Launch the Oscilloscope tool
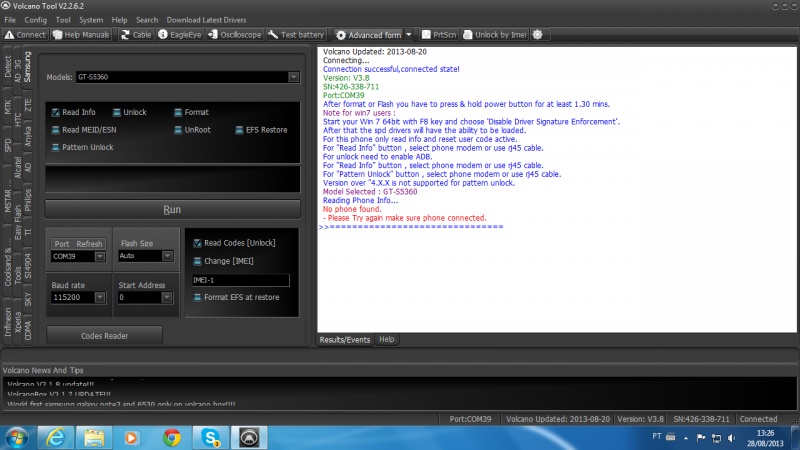The height and width of the screenshot is (450, 800). pos(235,35)
